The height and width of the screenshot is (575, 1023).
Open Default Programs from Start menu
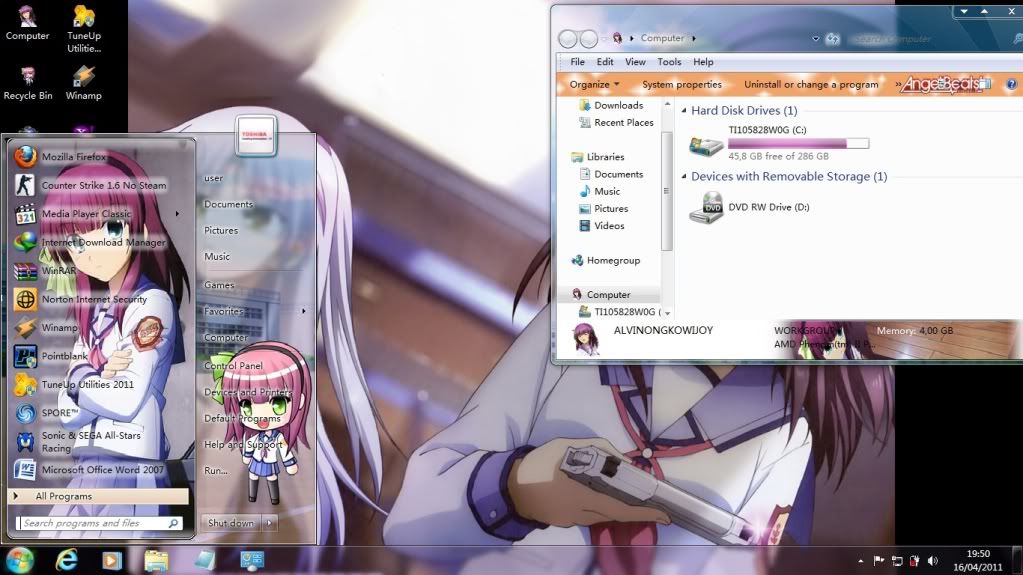[x=242, y=418]
